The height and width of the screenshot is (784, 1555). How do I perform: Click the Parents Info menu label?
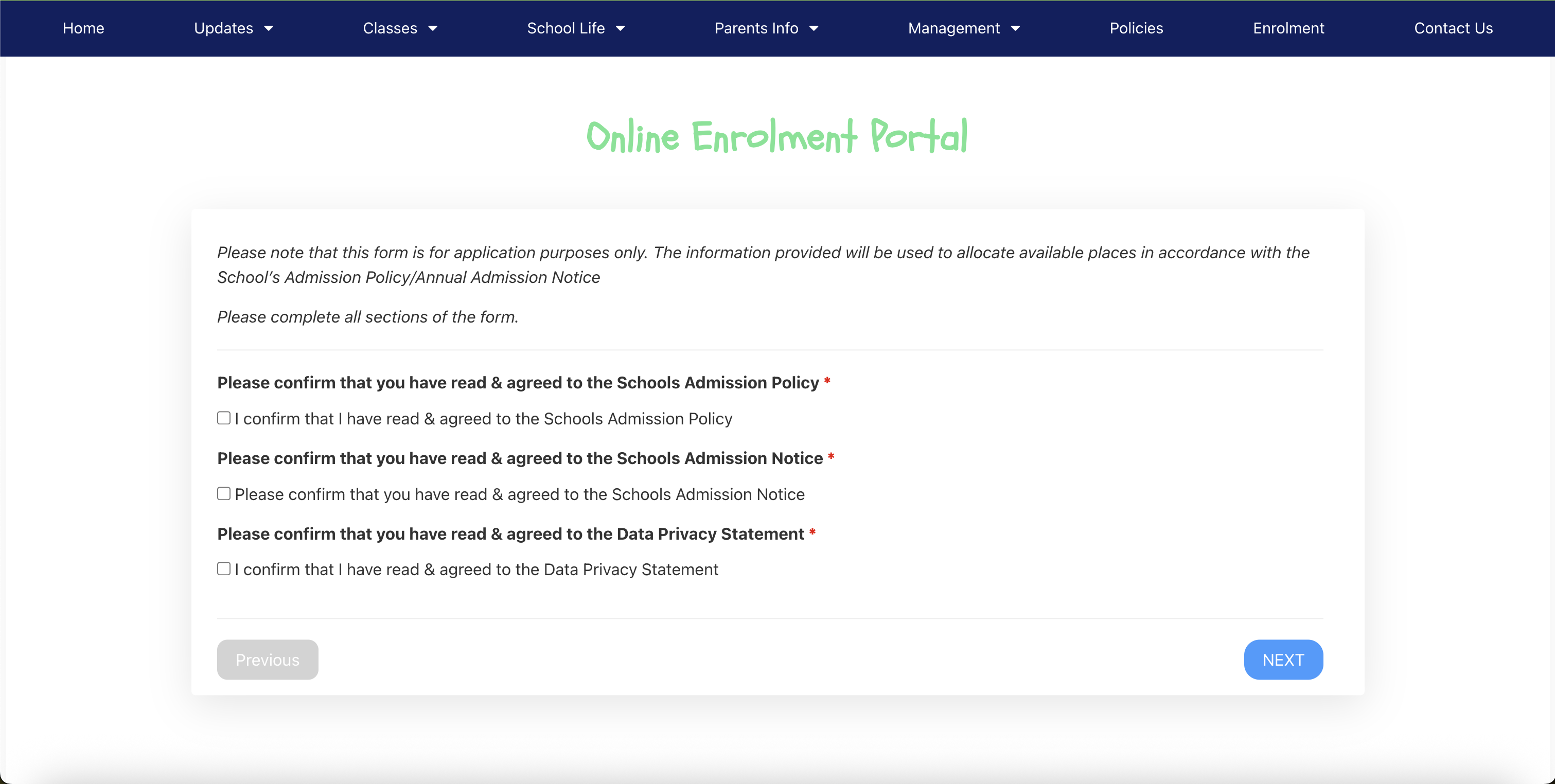756,28
